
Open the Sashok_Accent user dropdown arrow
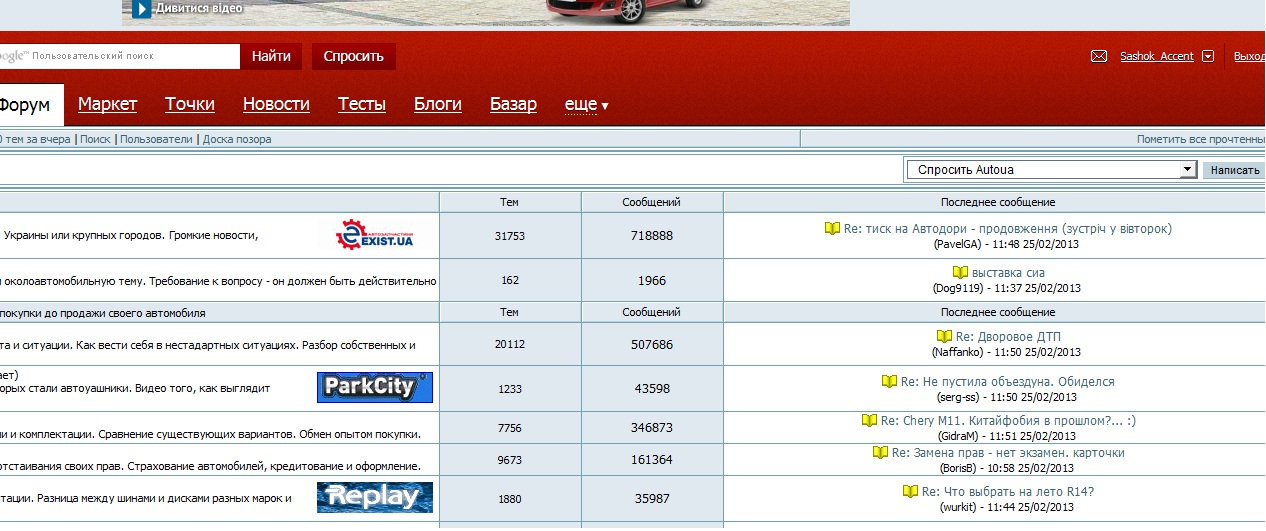pos(1208,57)
